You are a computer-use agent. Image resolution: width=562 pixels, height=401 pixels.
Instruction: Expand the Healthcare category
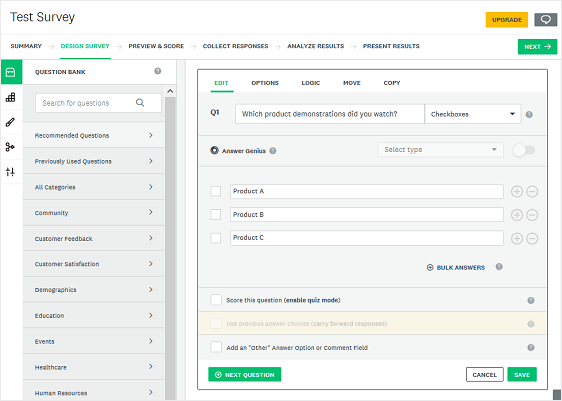click(x=94, y=367)
